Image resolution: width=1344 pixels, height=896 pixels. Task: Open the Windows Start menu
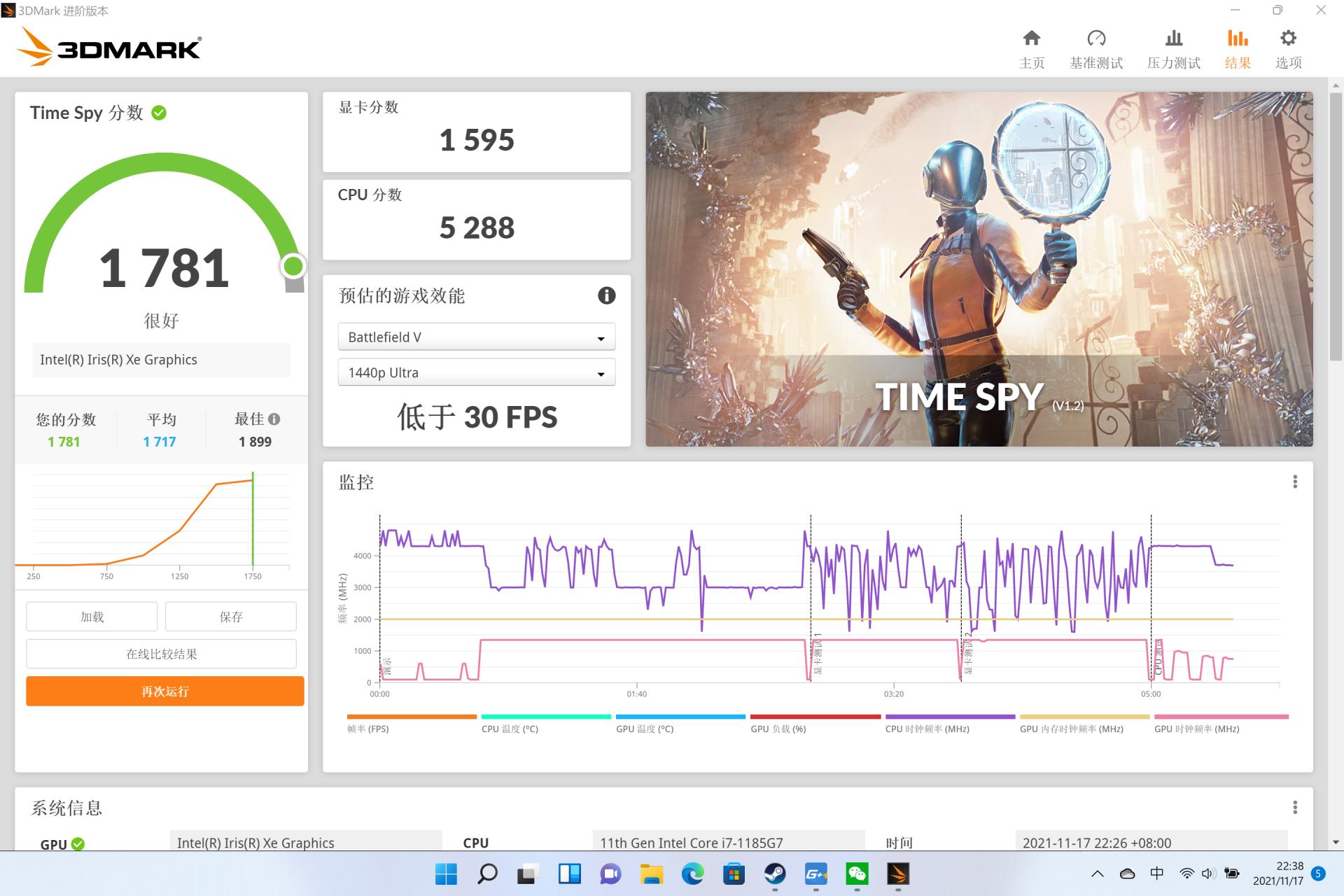[446, 874]
